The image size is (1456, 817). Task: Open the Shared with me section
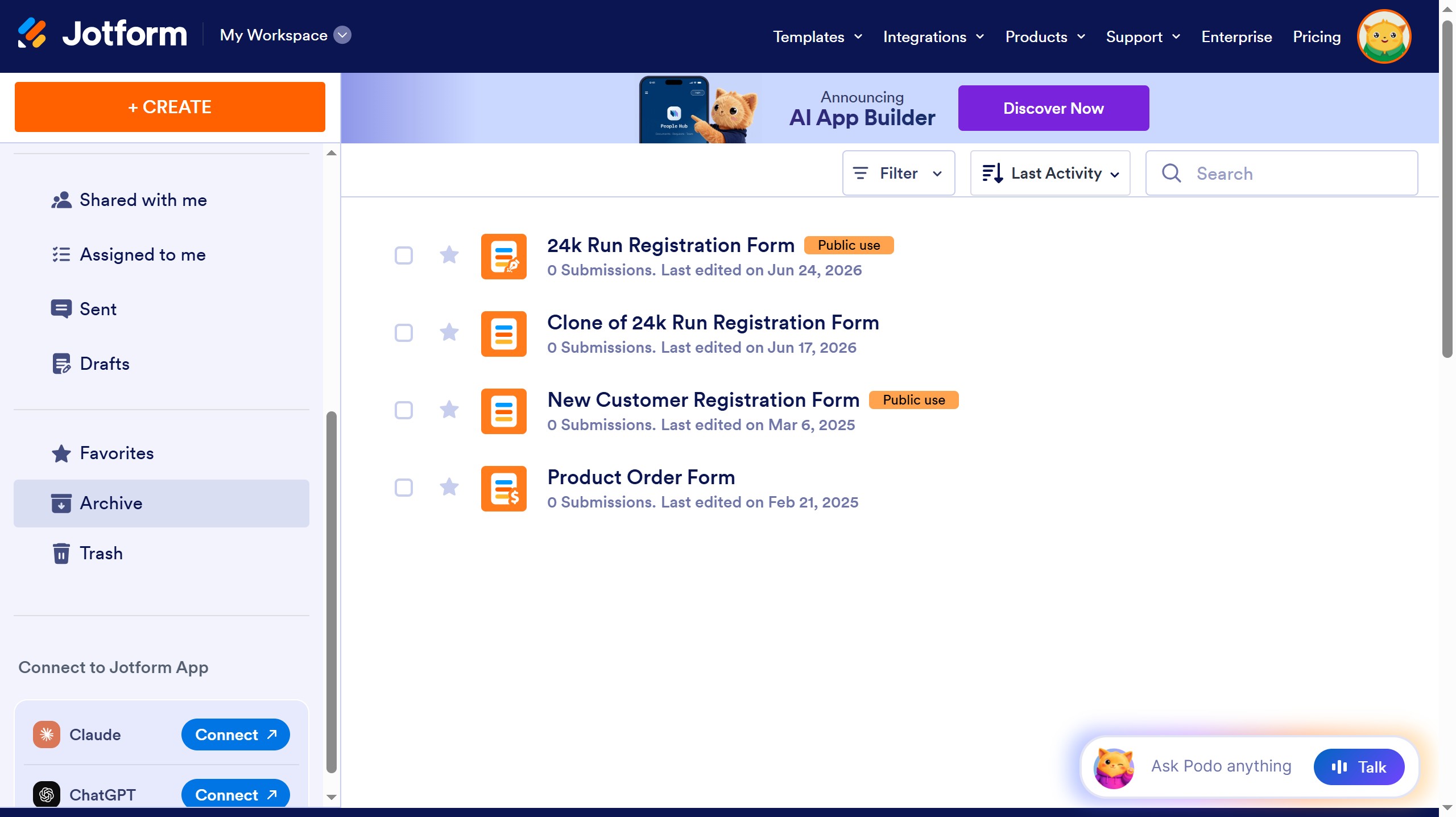[162, 200]
